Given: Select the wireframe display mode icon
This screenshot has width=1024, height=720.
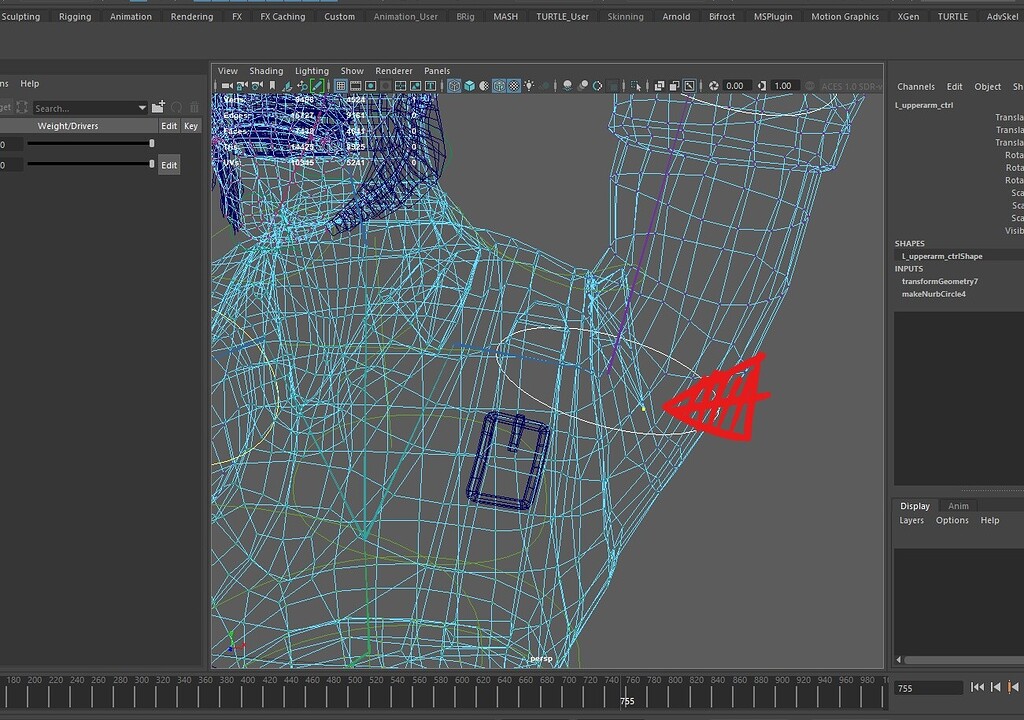Looking at the screenshot, I should coord(454,86).
